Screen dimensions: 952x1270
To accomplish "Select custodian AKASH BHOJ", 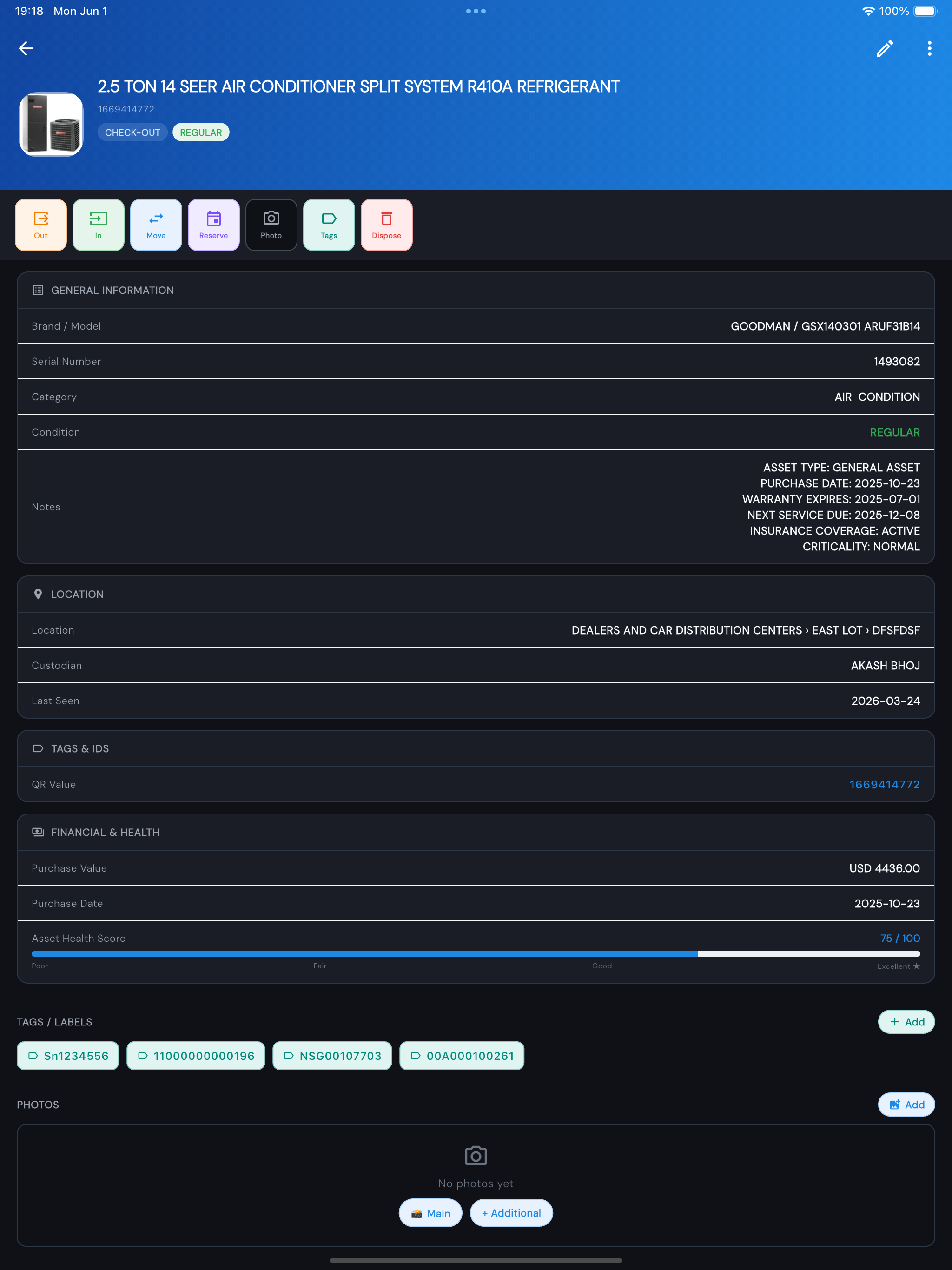I will tap(885, 665).
